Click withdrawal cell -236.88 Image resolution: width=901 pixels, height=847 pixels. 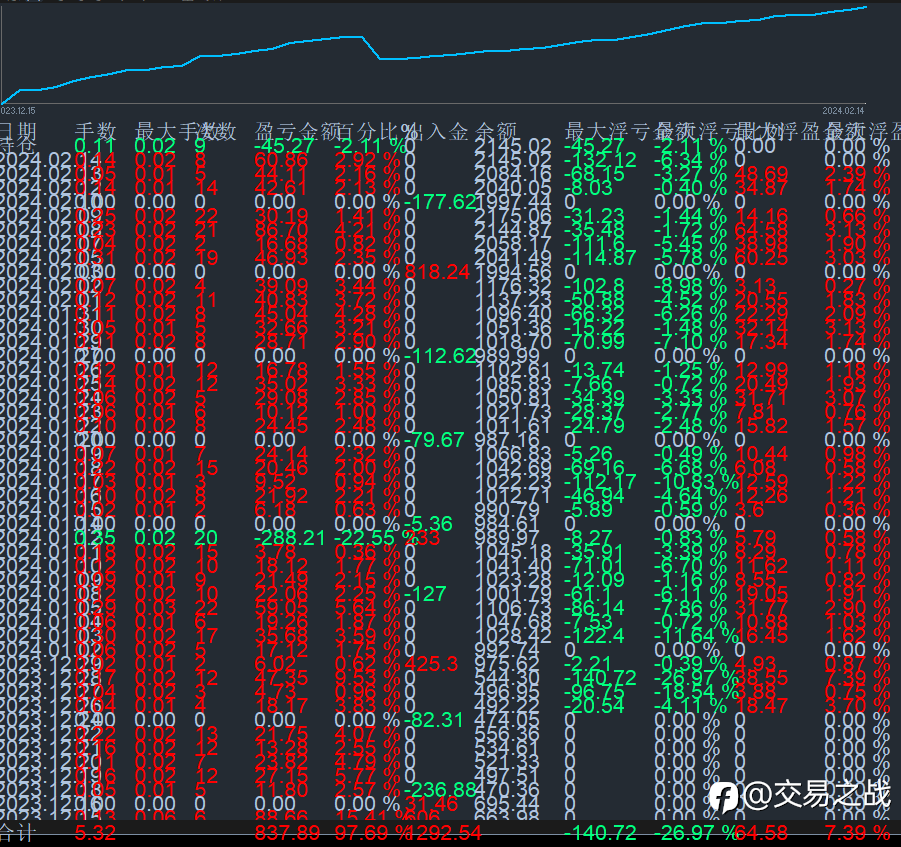(x=441, y=790)
